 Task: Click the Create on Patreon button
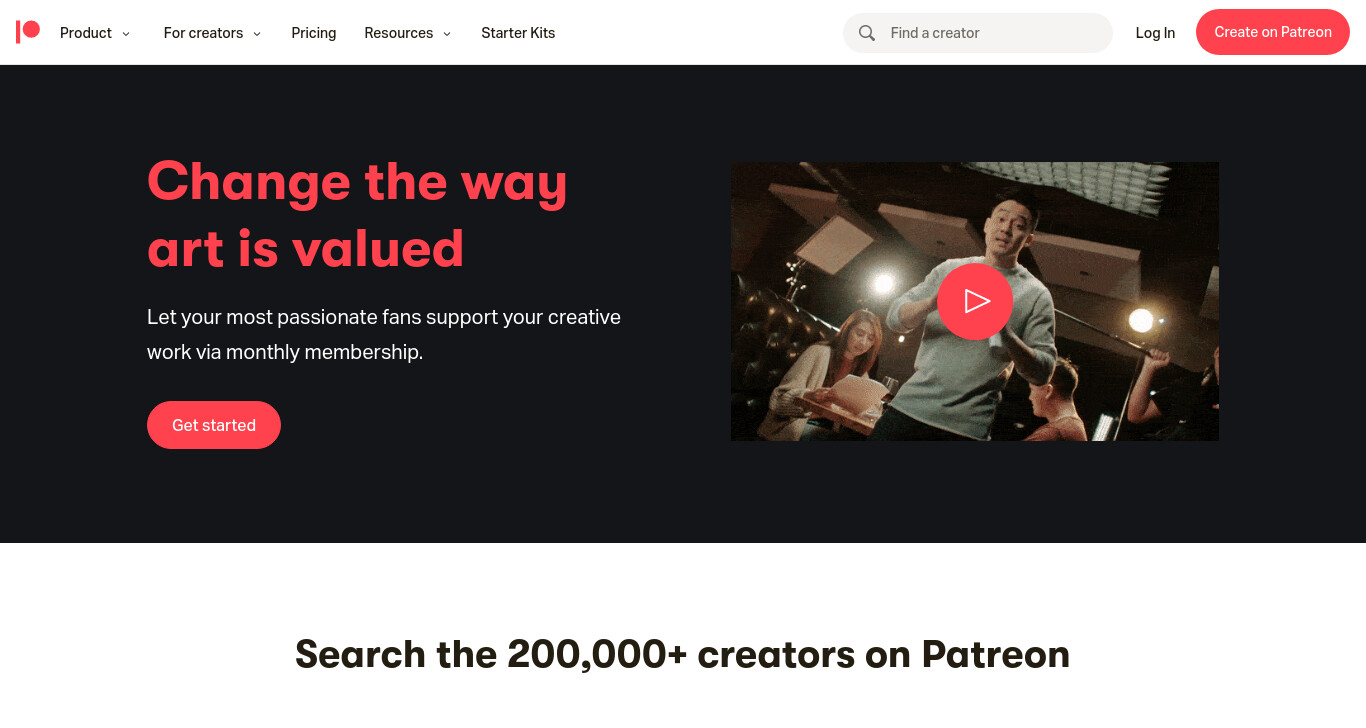(1273, 32)
